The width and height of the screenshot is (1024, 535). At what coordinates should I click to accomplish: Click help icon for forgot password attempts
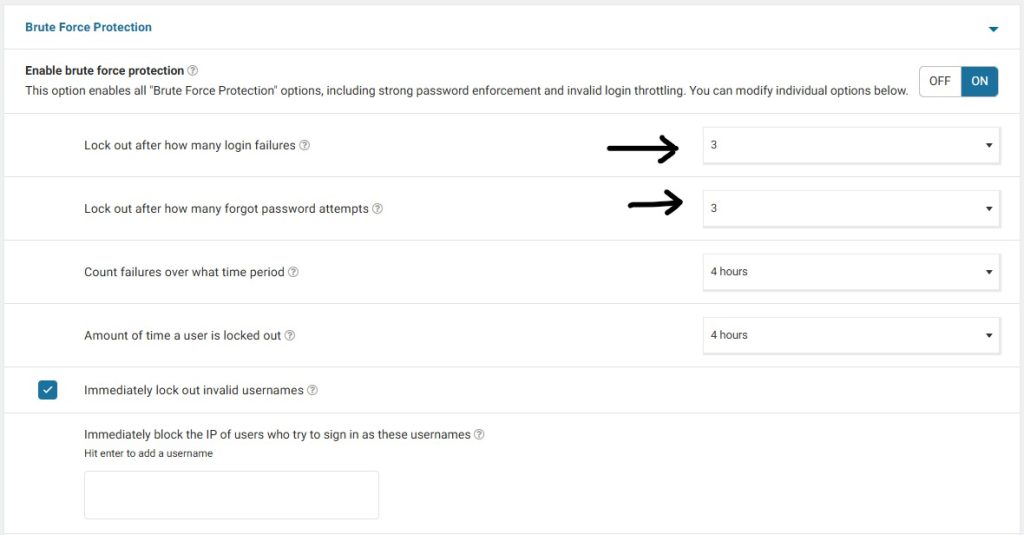coord(378,209)
